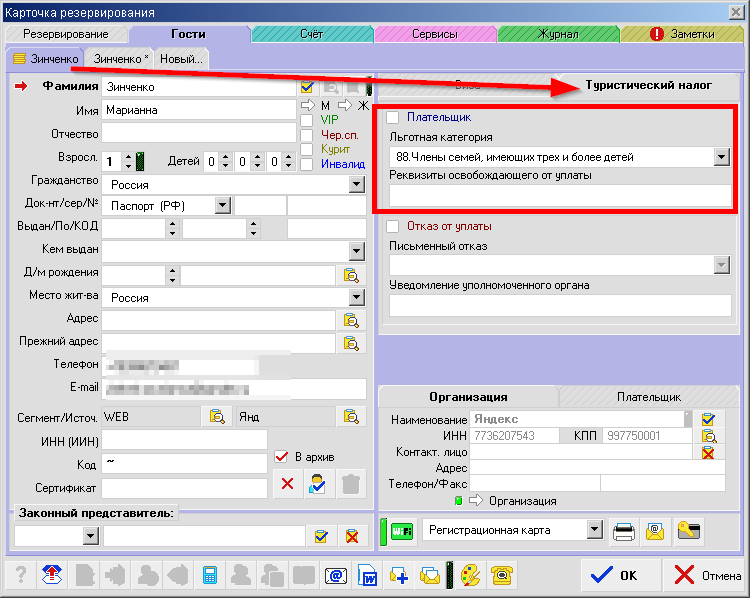
Task: Click the red X delete icon near Код
Action: [287, 484]
